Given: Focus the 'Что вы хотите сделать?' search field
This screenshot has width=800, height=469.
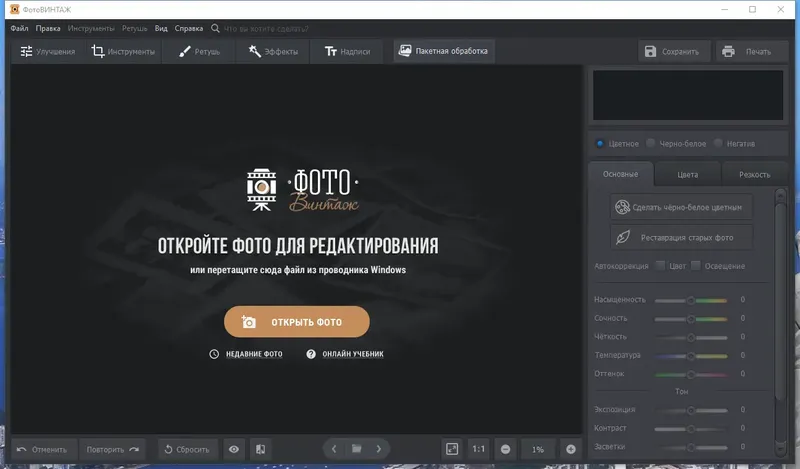Looking at the screenshot, I should coord(266,29).
